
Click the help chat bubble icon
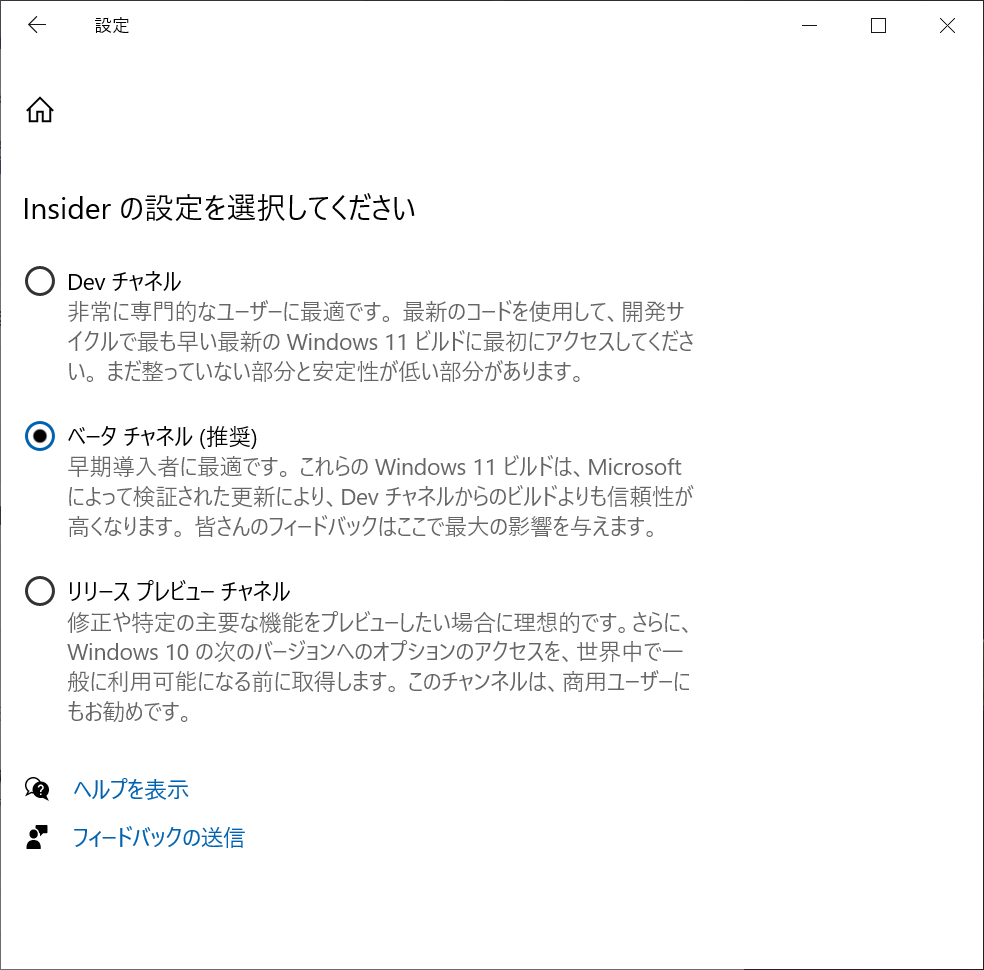pos(37,789)
